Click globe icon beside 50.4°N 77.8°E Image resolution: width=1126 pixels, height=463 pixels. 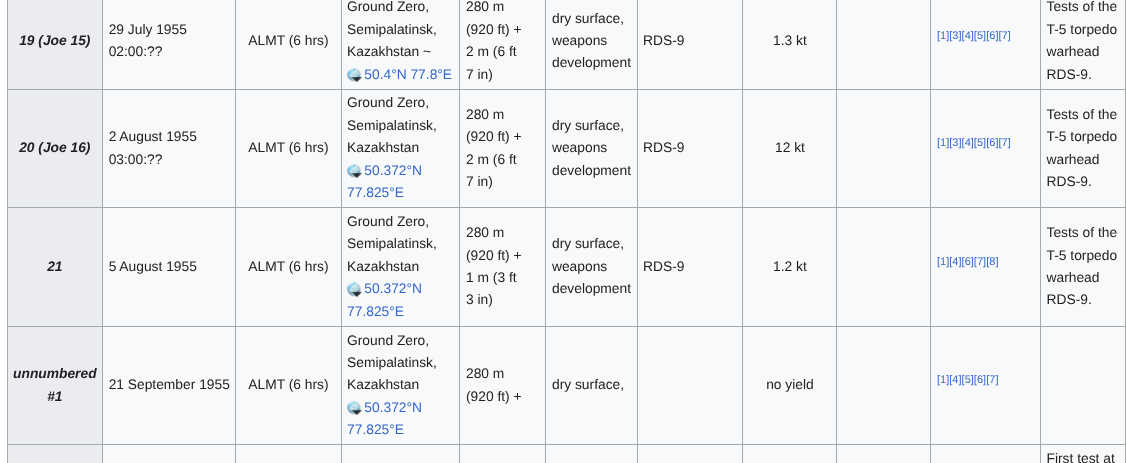click(x=354, y=75)
